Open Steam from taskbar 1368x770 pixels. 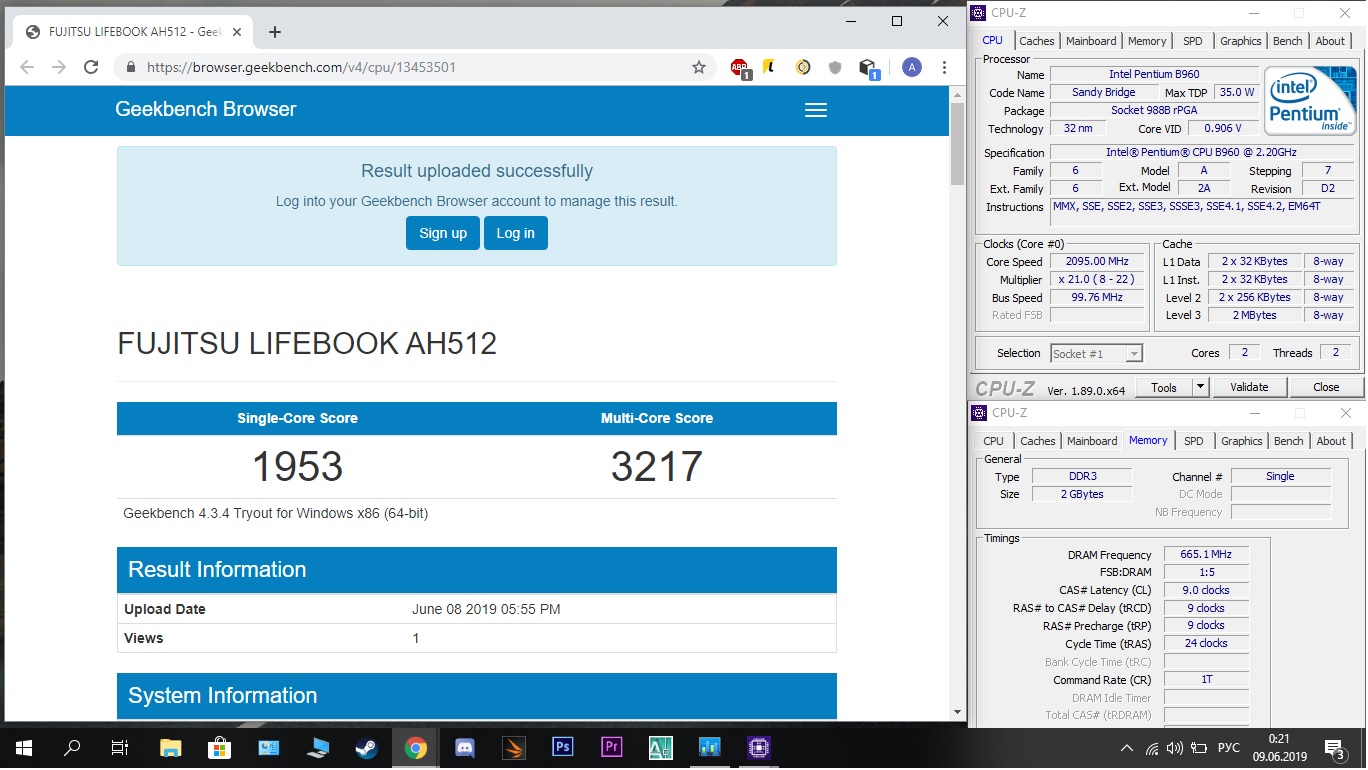[367, 747]
